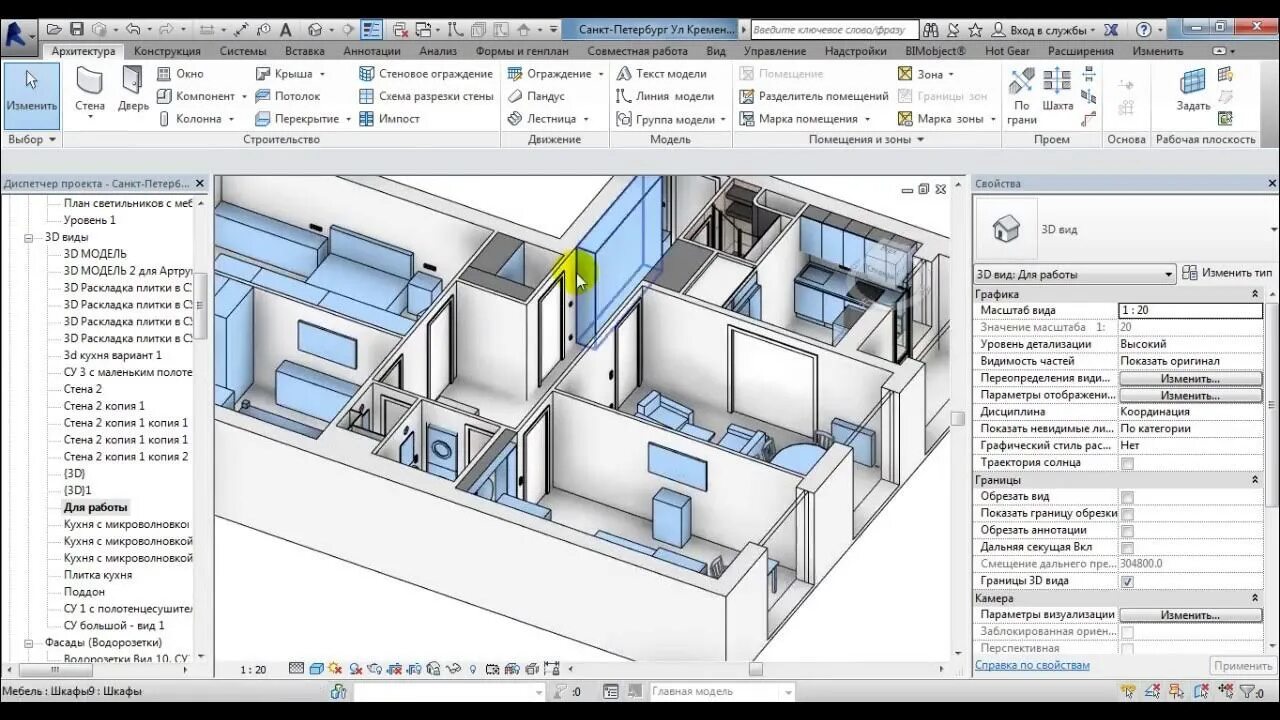The width and height of the screenshot is (1280, 720).
Task: Select the Поддон view in project browser
Action: [84, 592]
